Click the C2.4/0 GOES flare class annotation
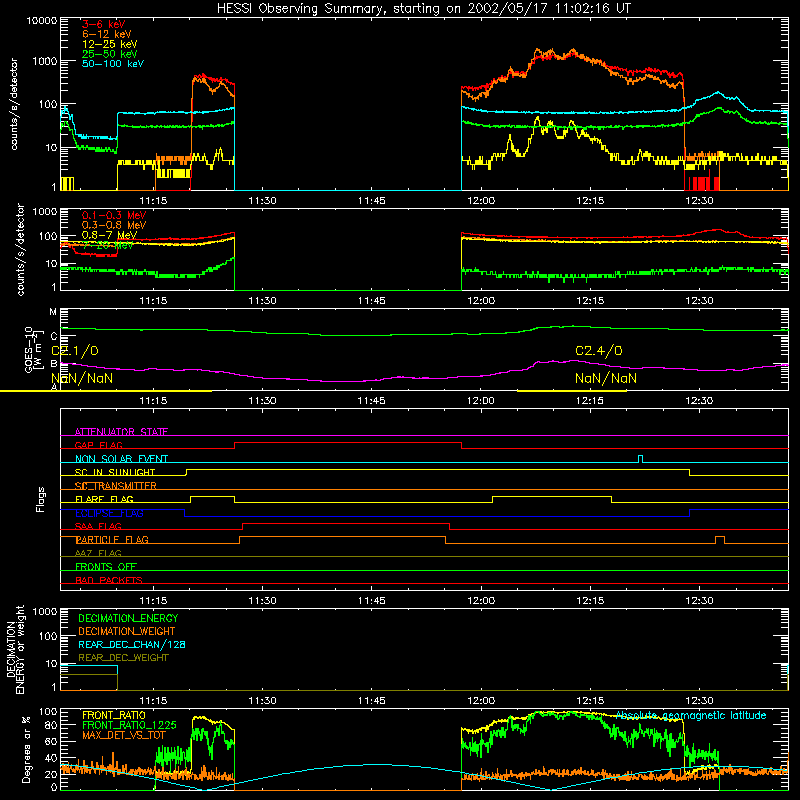The height and width of the screenshot is (800, 800). (x=598, y=351)
